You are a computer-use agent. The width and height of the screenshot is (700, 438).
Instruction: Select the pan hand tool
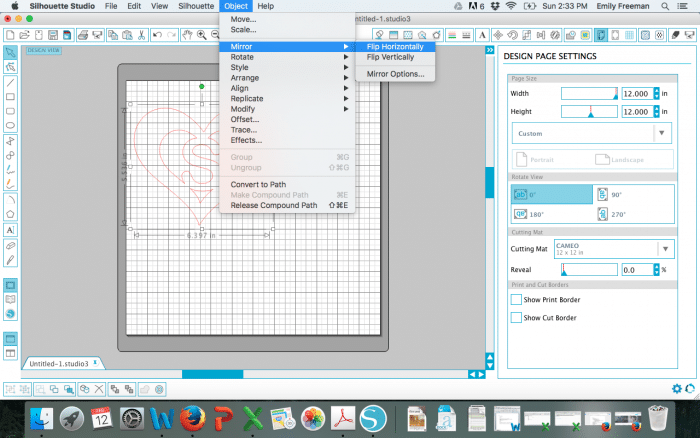click(x=187, y=35)
